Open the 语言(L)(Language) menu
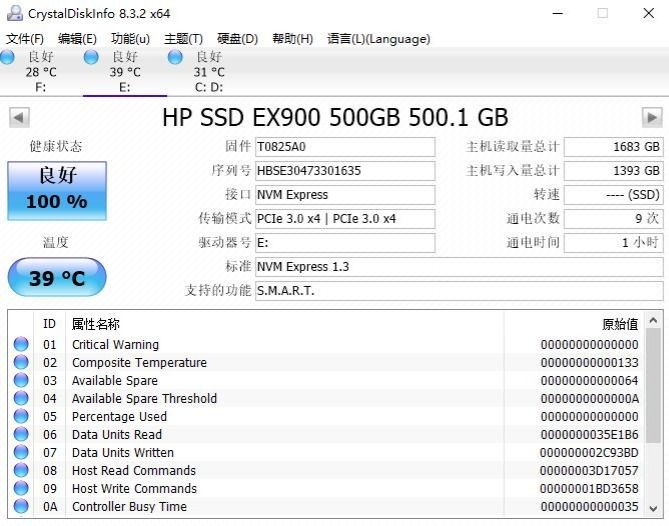 tap(378, 39)
